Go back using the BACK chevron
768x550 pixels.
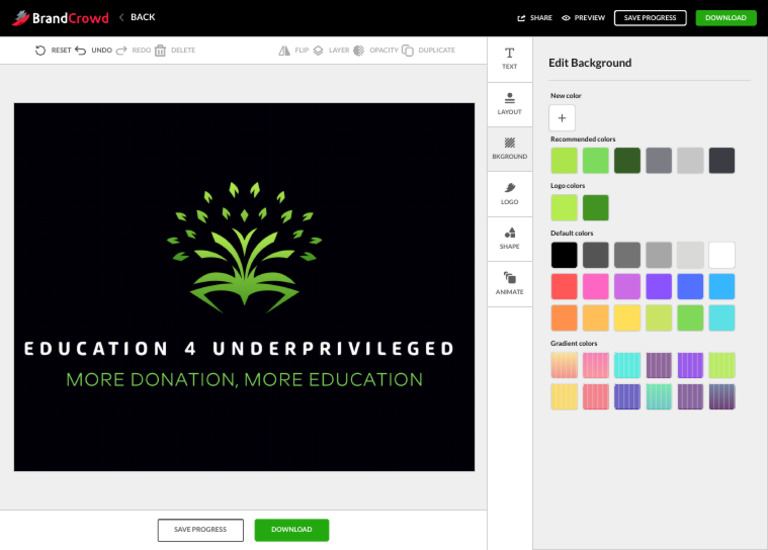click(x=121, y=17)
